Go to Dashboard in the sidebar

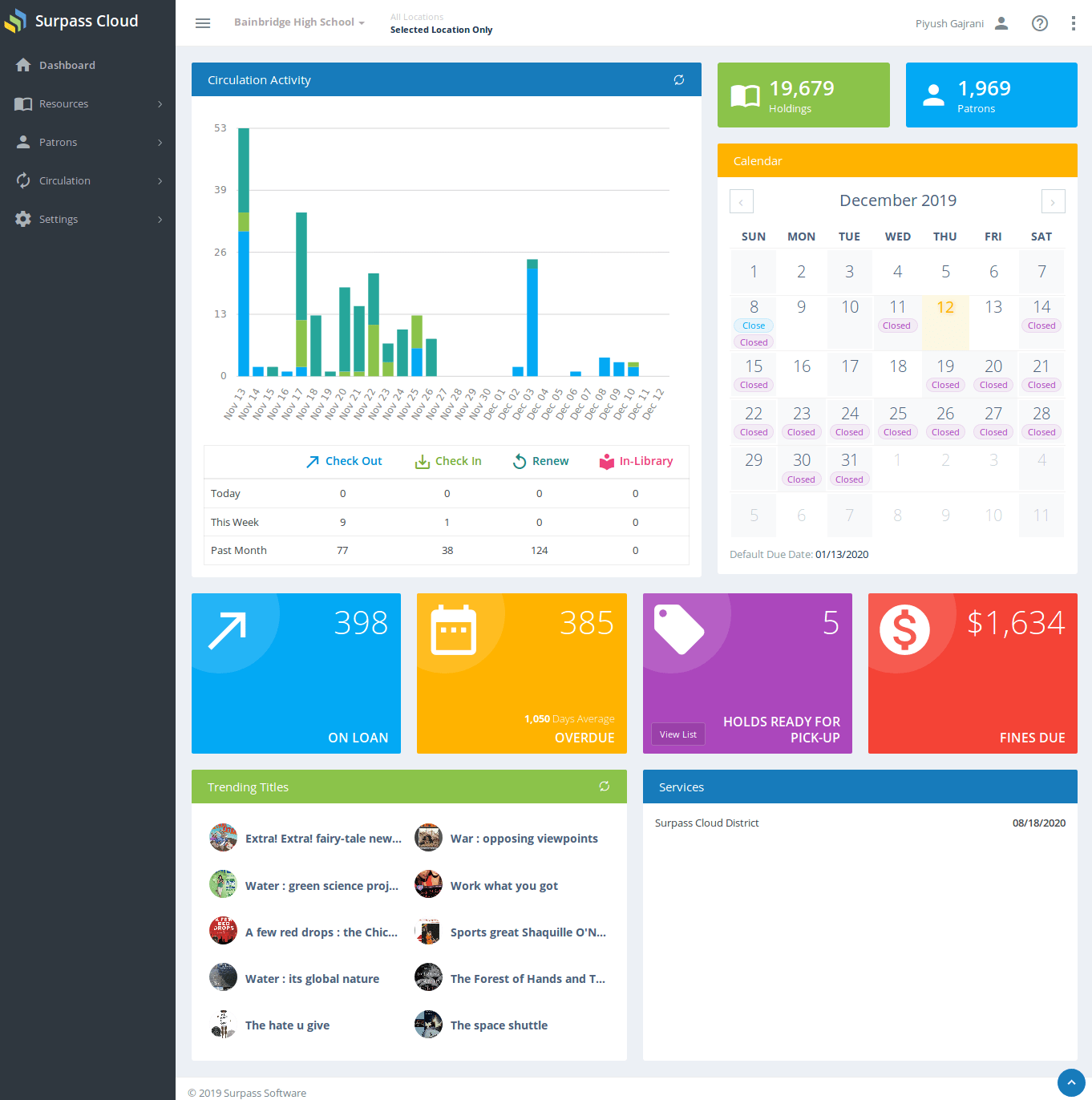[x=87, y=65]
